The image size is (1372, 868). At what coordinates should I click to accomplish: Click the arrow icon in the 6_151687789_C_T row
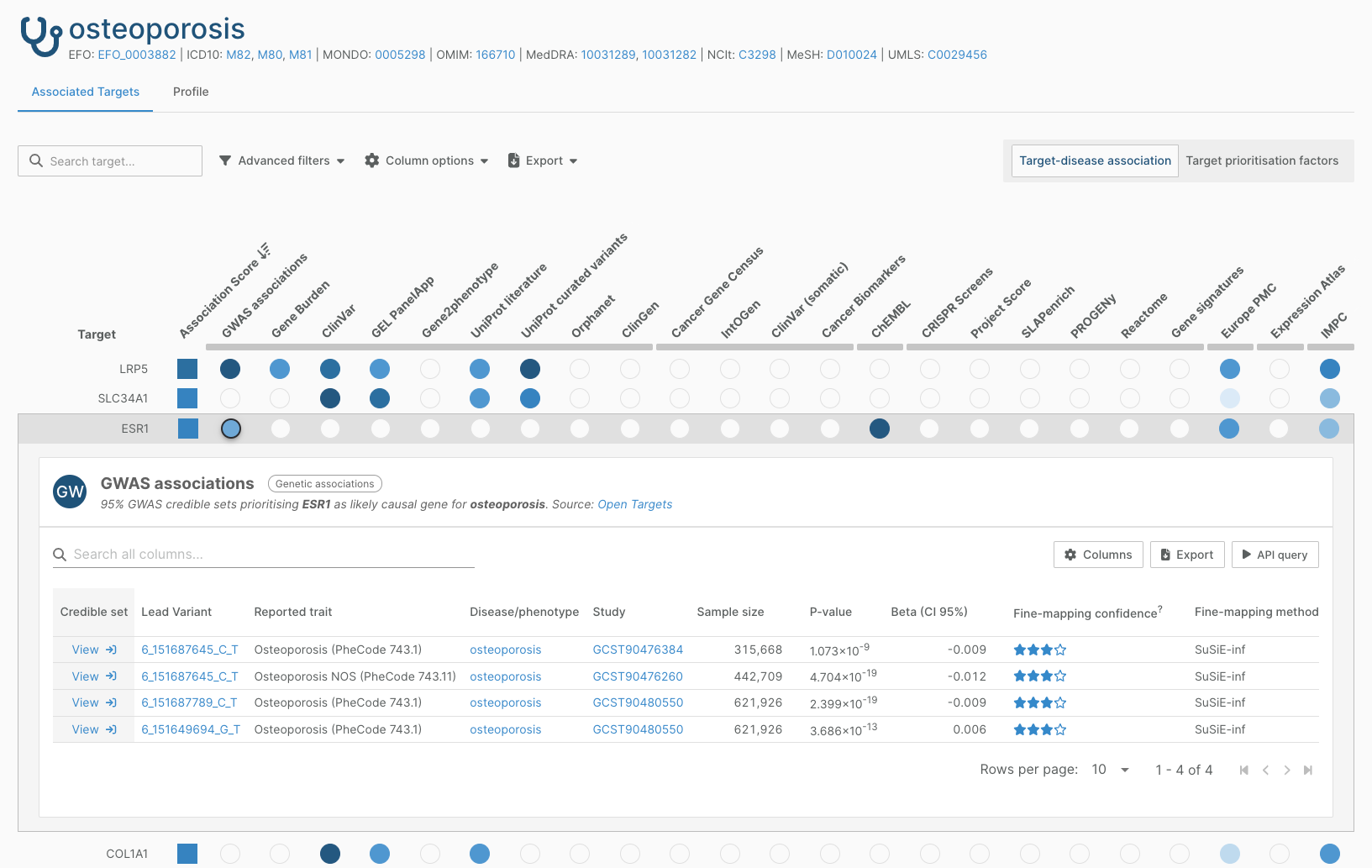click(x=111, y=702)
